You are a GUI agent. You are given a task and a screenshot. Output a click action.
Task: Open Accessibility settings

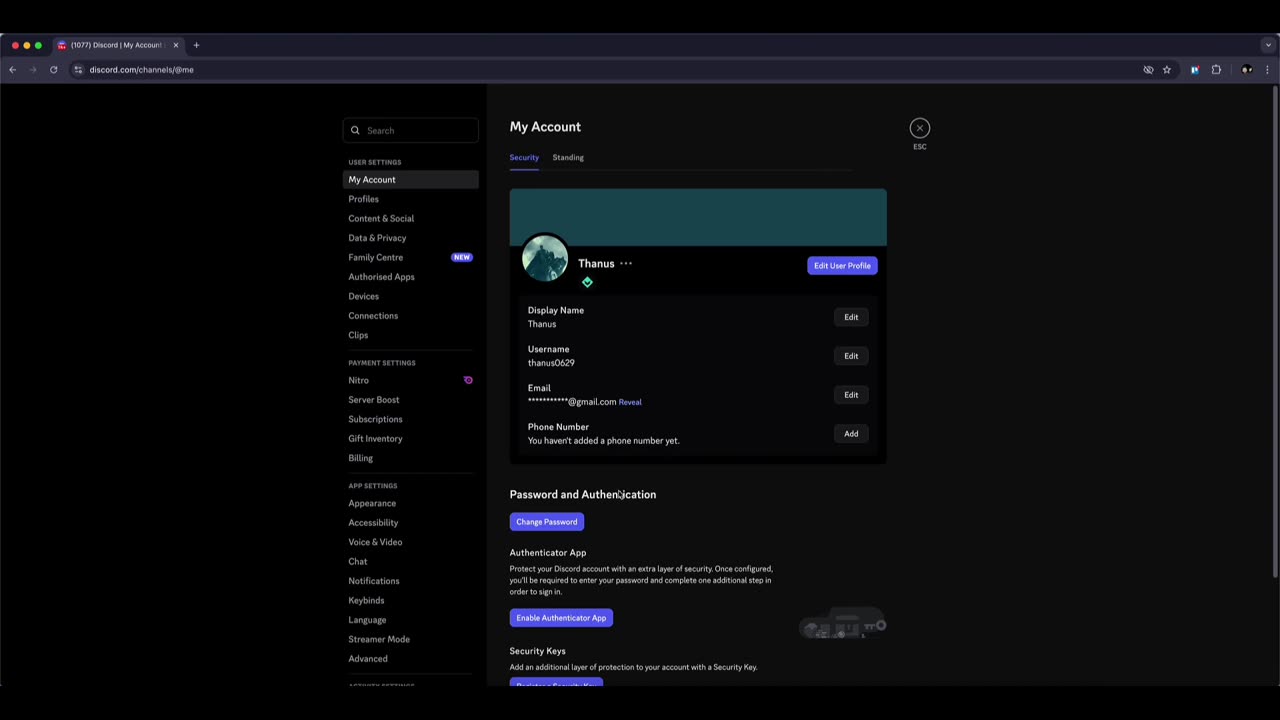[x=411, y=523]
